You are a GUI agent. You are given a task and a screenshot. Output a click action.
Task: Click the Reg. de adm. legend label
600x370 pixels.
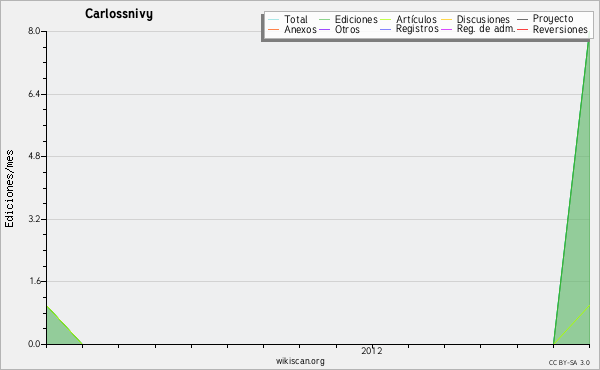coord(486,29)
